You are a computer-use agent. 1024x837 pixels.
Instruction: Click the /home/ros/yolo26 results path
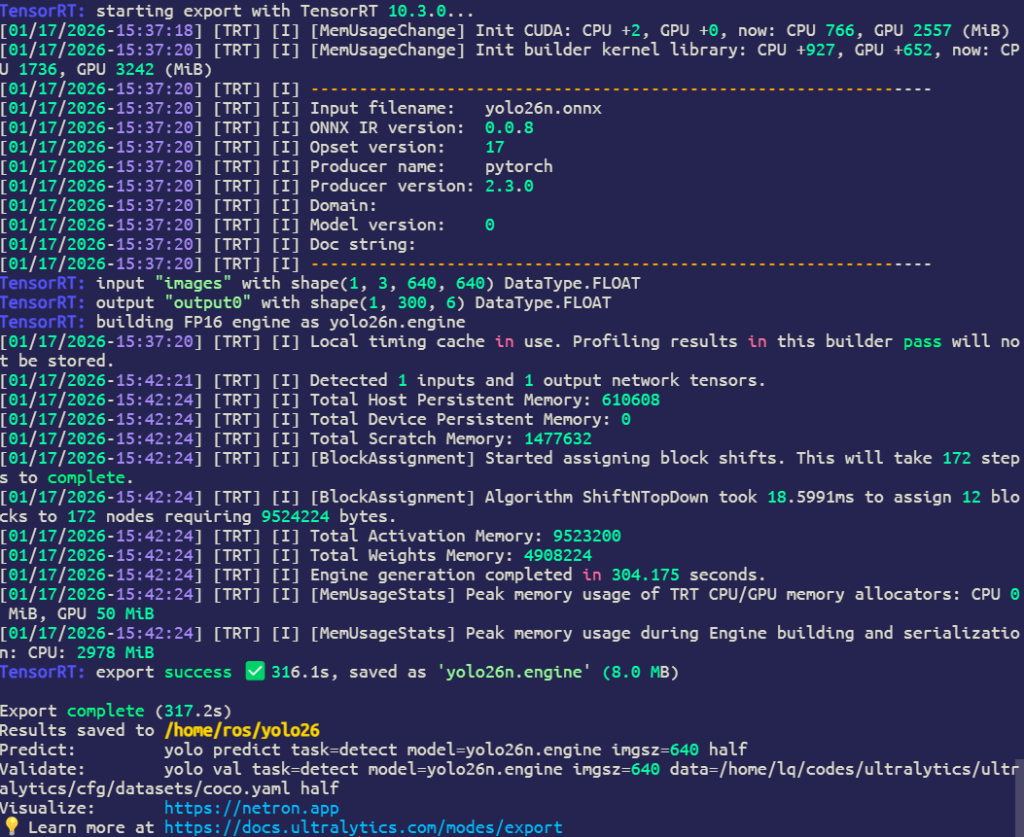click(241, 731)
